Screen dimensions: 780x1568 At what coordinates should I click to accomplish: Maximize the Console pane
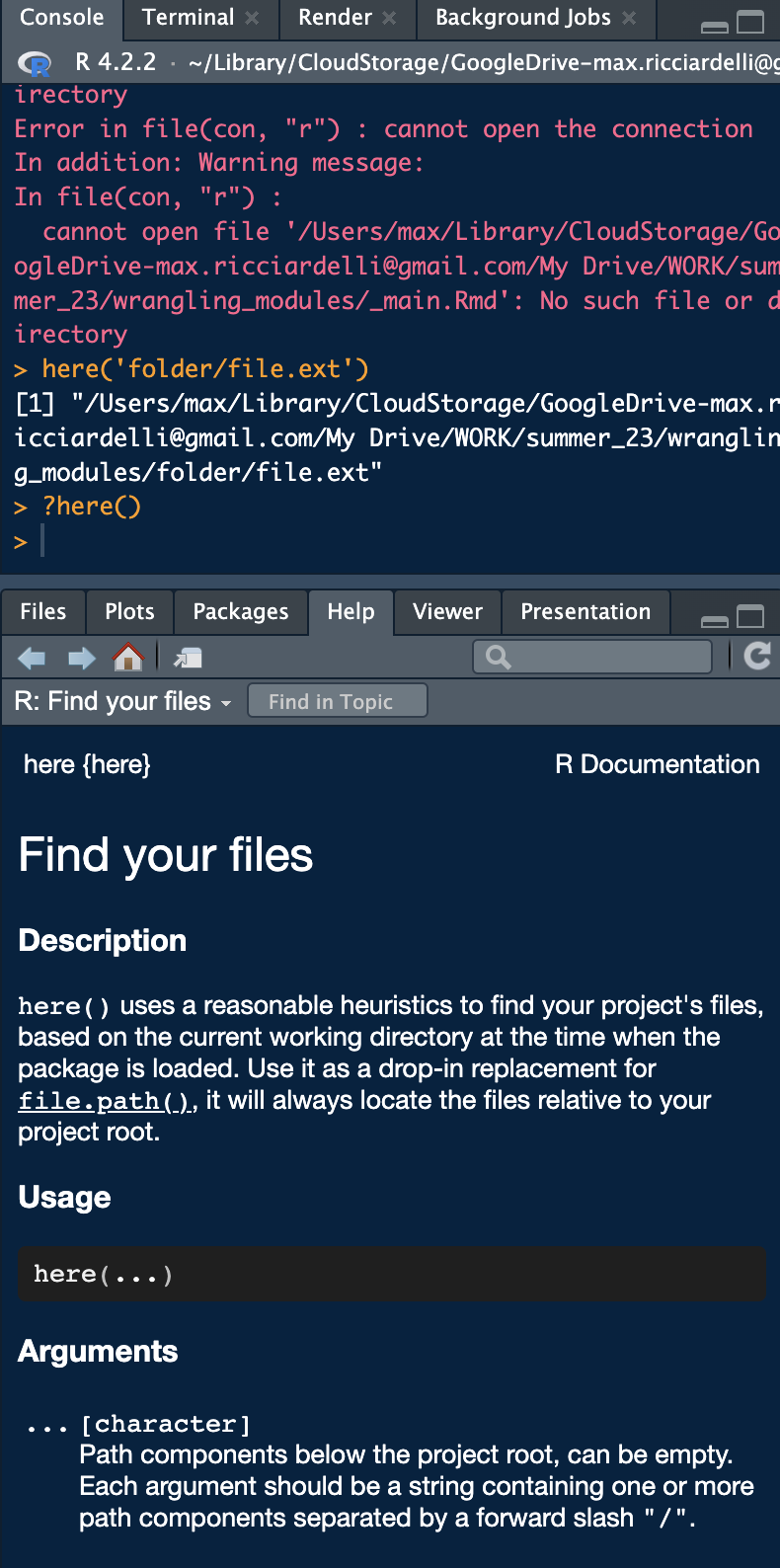pos(751,22)
